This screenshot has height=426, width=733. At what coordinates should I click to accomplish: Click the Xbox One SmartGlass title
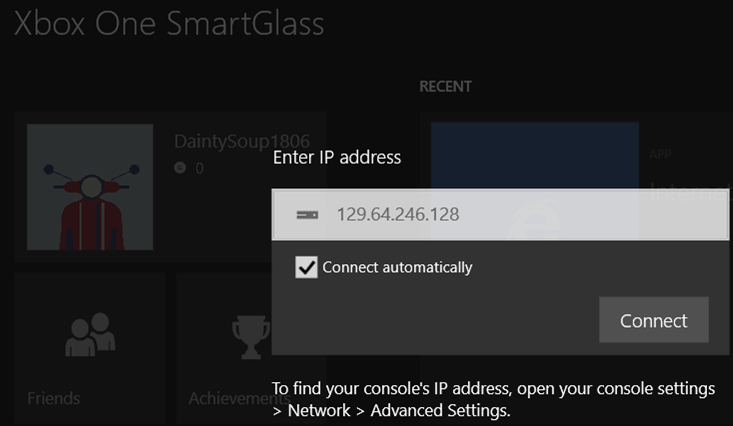pos(169,23)
